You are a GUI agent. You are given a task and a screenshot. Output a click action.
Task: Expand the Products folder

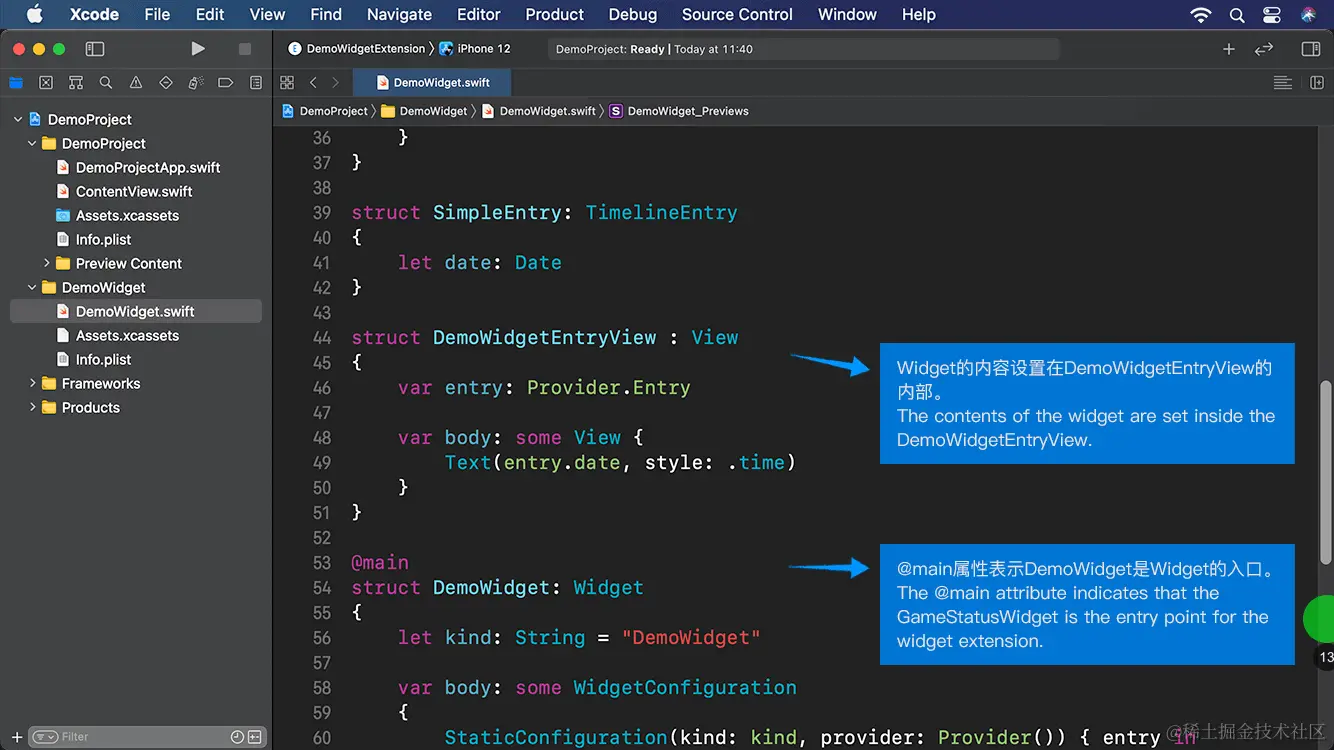(x=32, y=407)
